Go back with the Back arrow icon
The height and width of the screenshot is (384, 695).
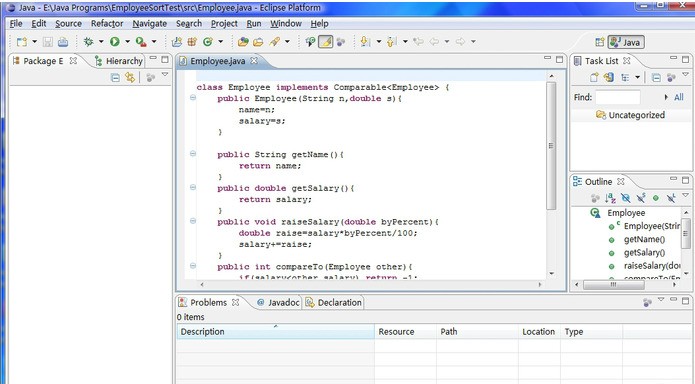click(x=434, y=42)
